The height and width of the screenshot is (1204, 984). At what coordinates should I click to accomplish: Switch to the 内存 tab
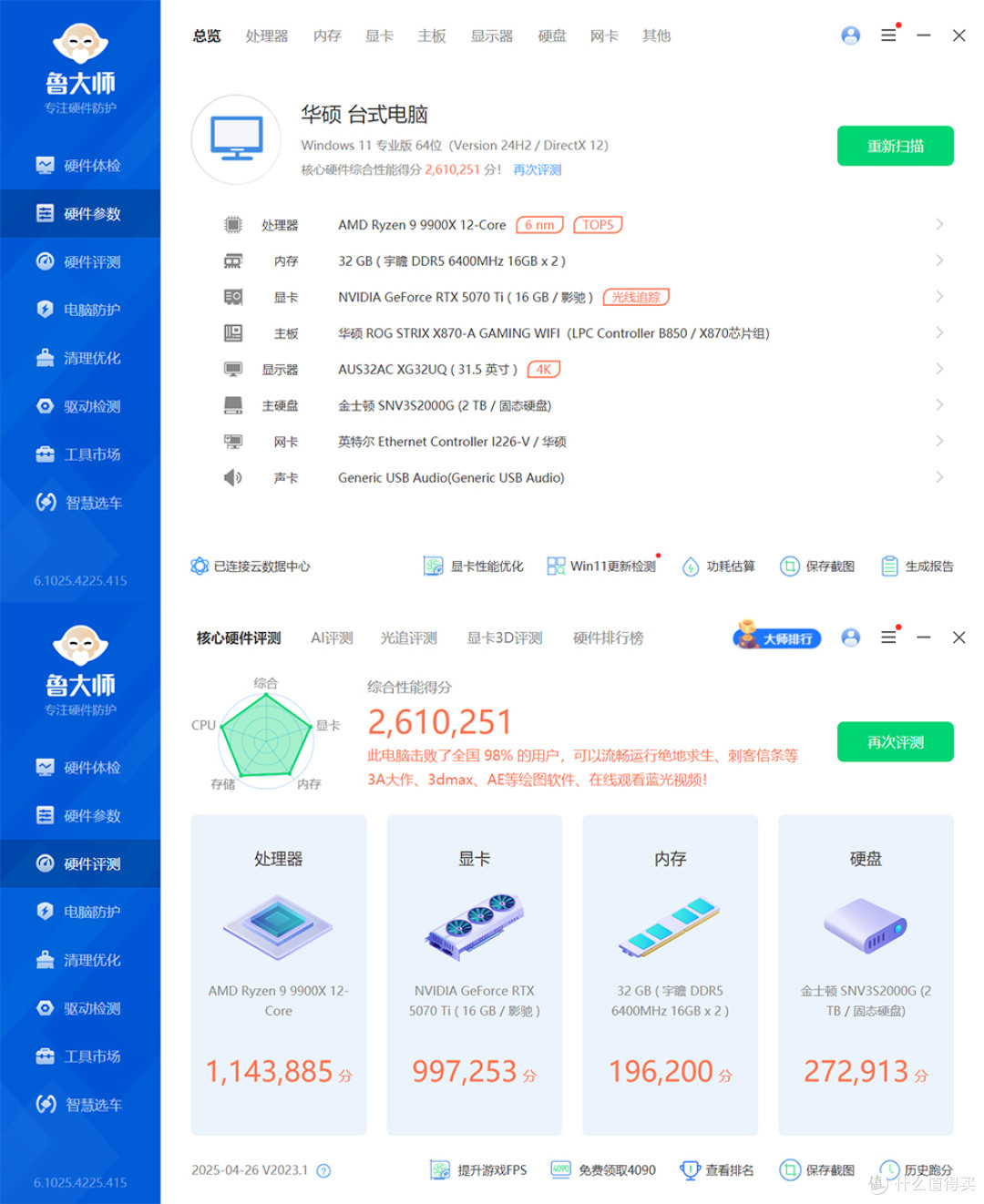327,36
